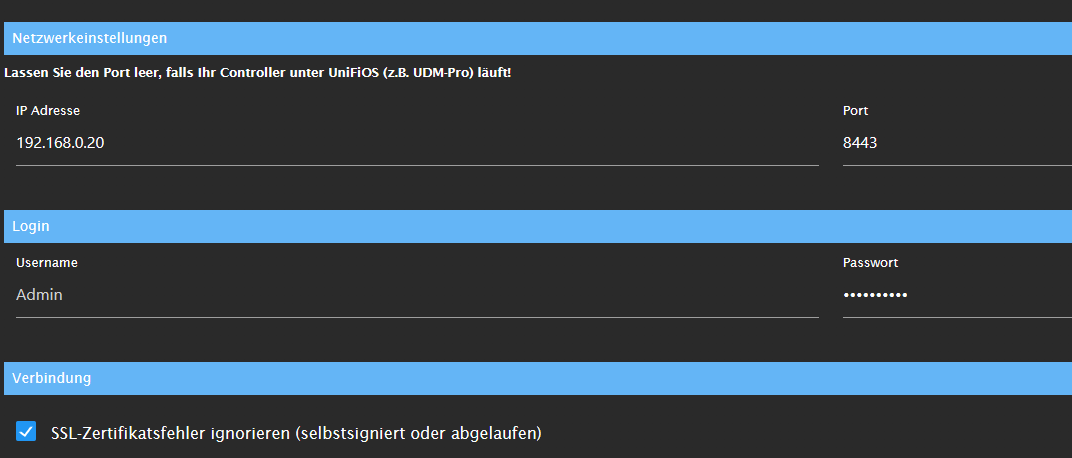
Task: Click the Login section header bar
Action: coord(538,226)
